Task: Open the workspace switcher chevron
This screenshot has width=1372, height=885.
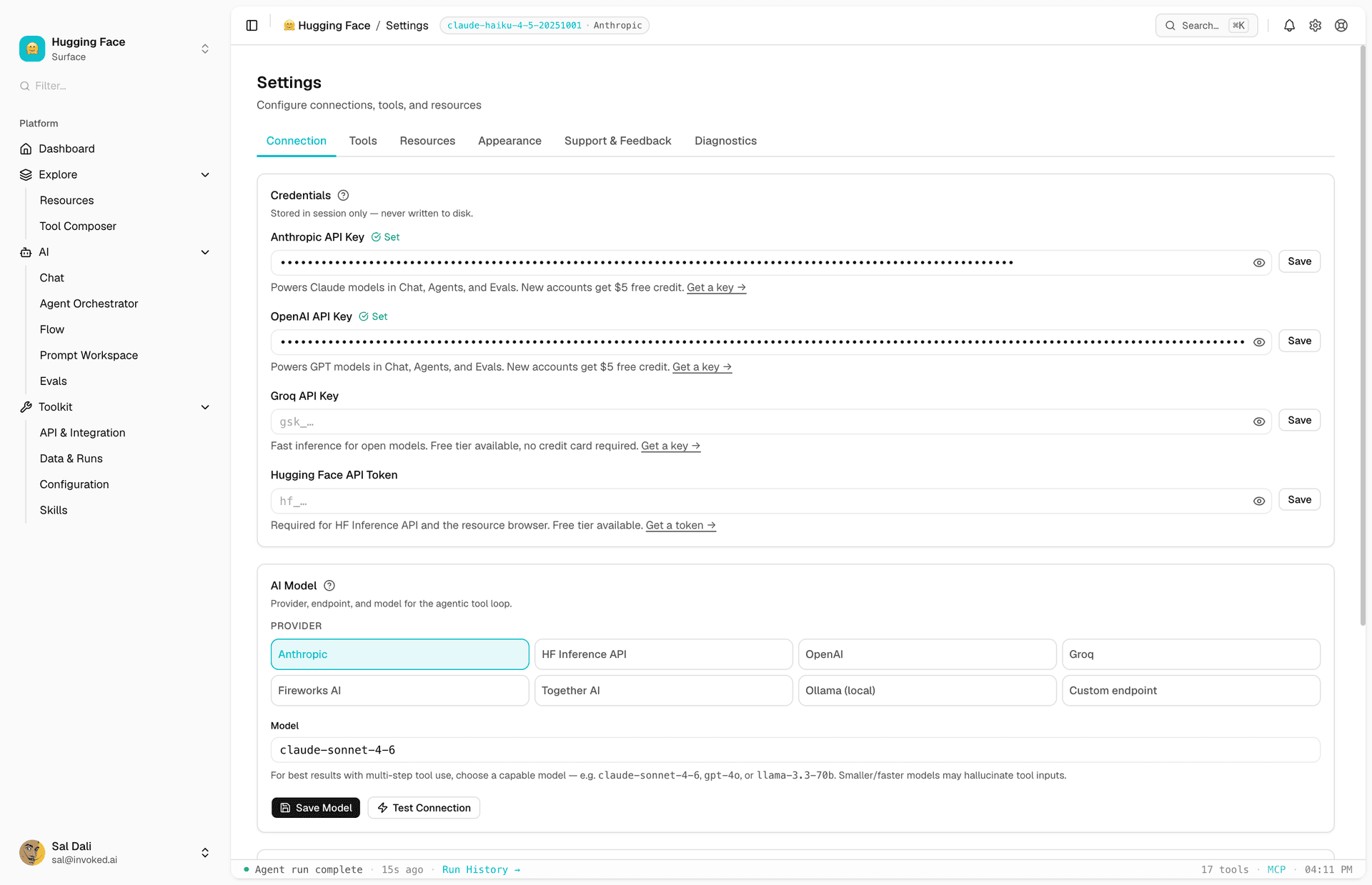Action: pyautogui.click(x=205, y=49)
